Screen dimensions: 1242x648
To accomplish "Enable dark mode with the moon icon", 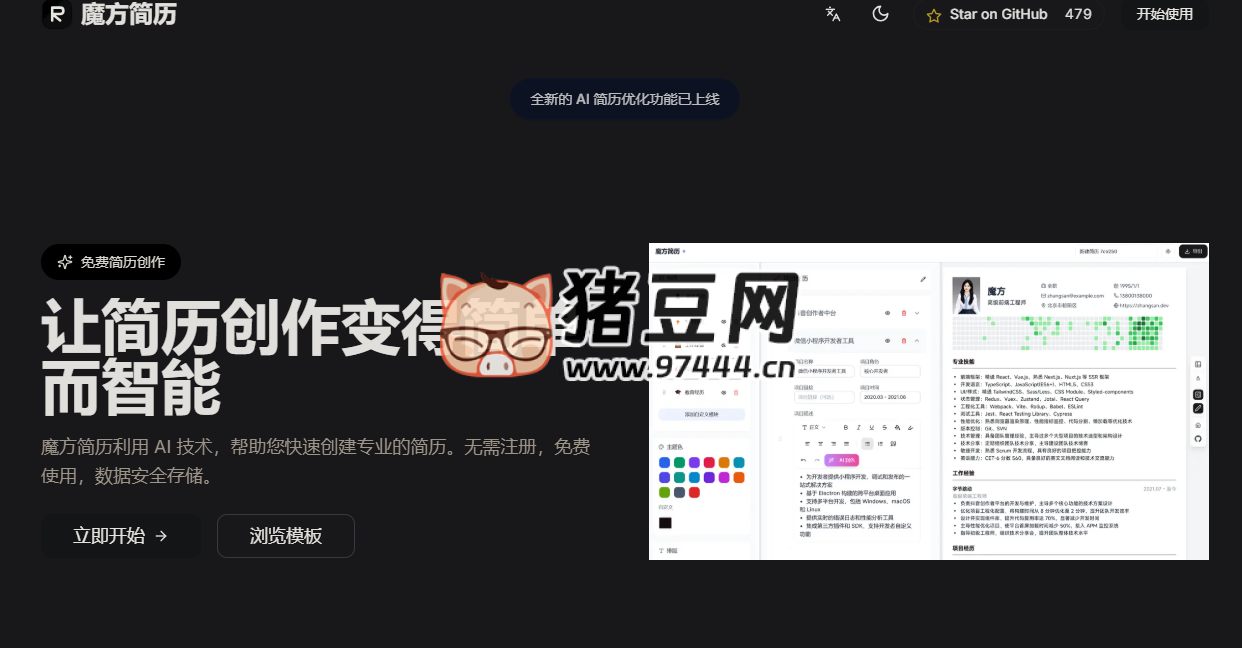I will pos(880,15).
